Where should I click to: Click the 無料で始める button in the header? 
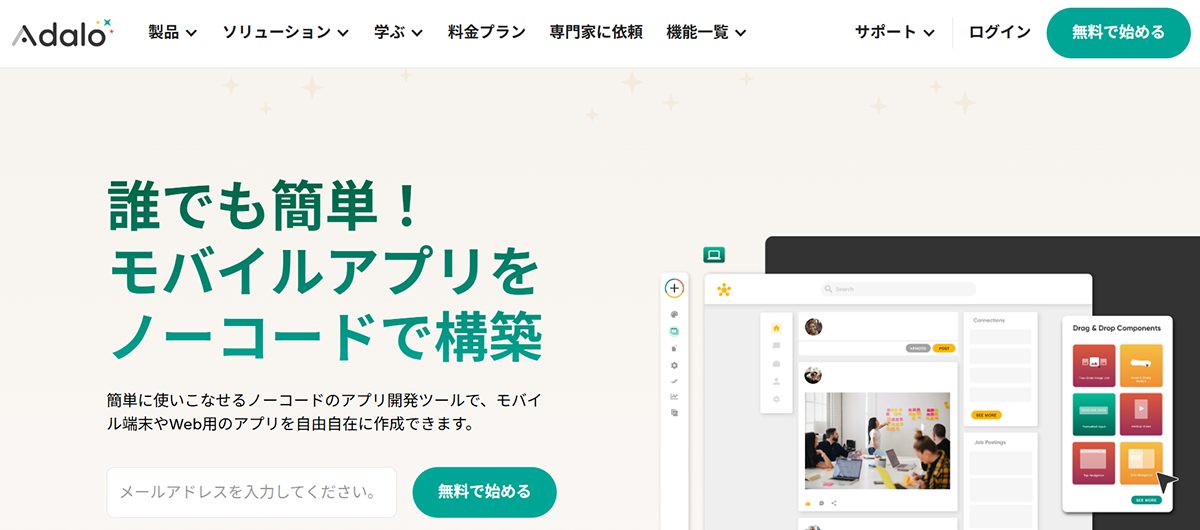[1118, 32]
